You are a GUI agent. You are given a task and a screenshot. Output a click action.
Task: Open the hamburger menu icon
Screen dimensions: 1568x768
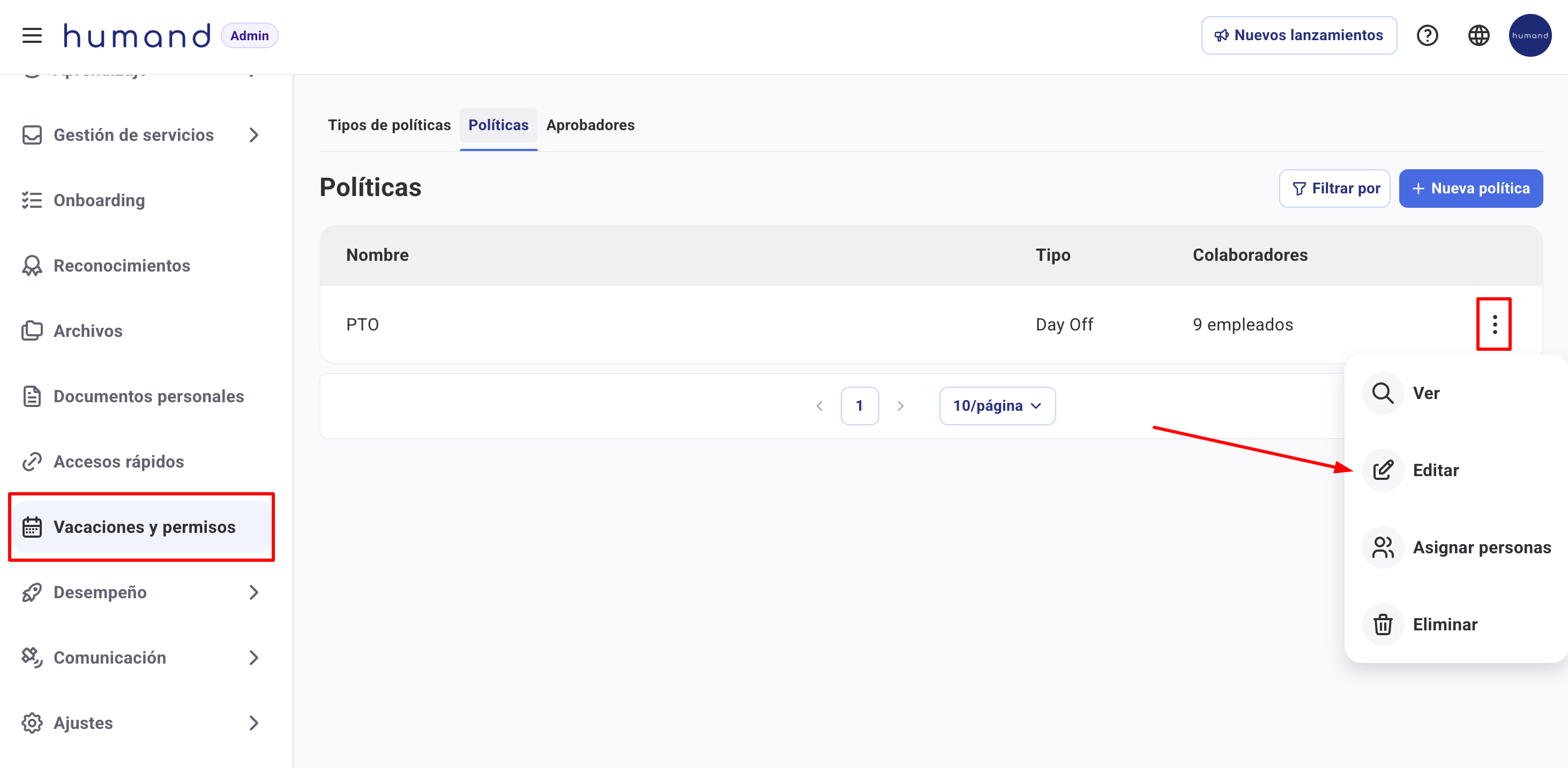point(32,35)
